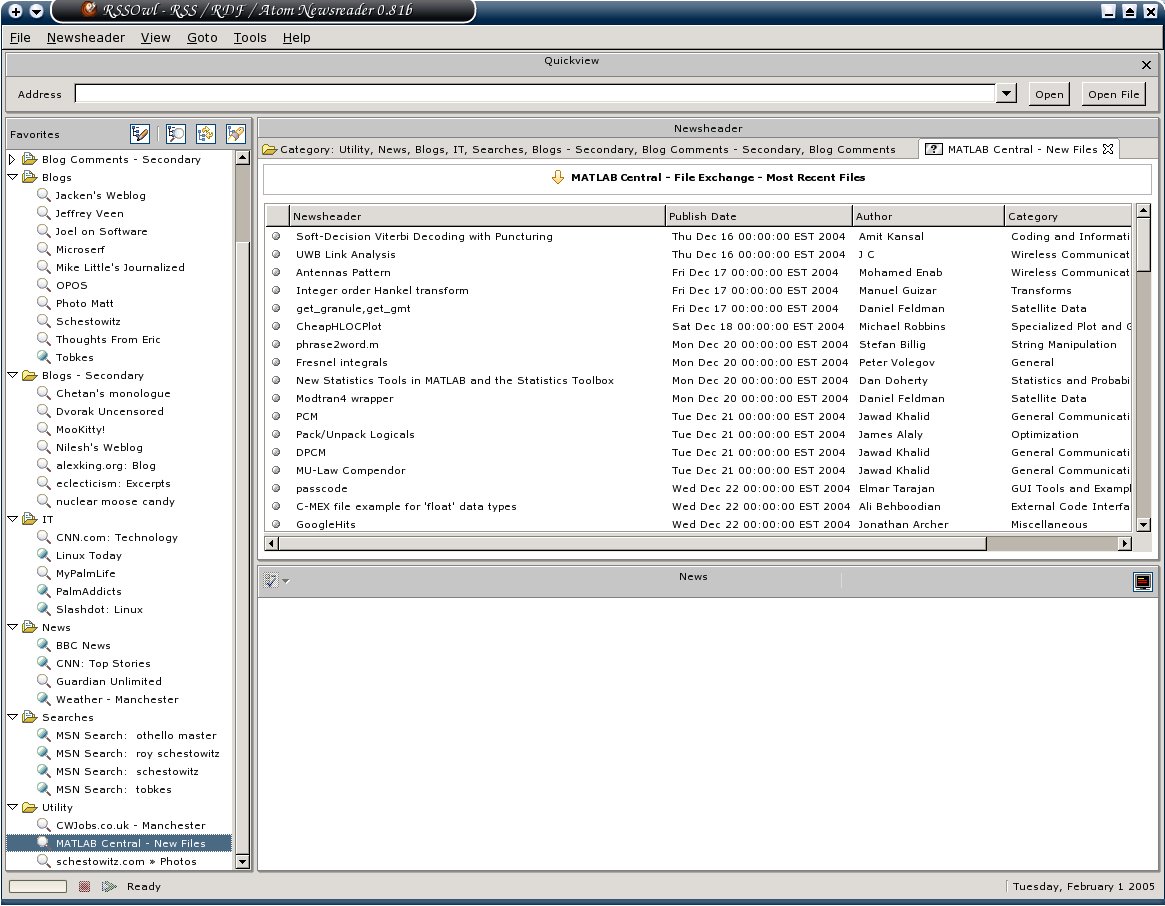
Task: Select the Slashdot: Linux feed
Action: pos(99,609)
